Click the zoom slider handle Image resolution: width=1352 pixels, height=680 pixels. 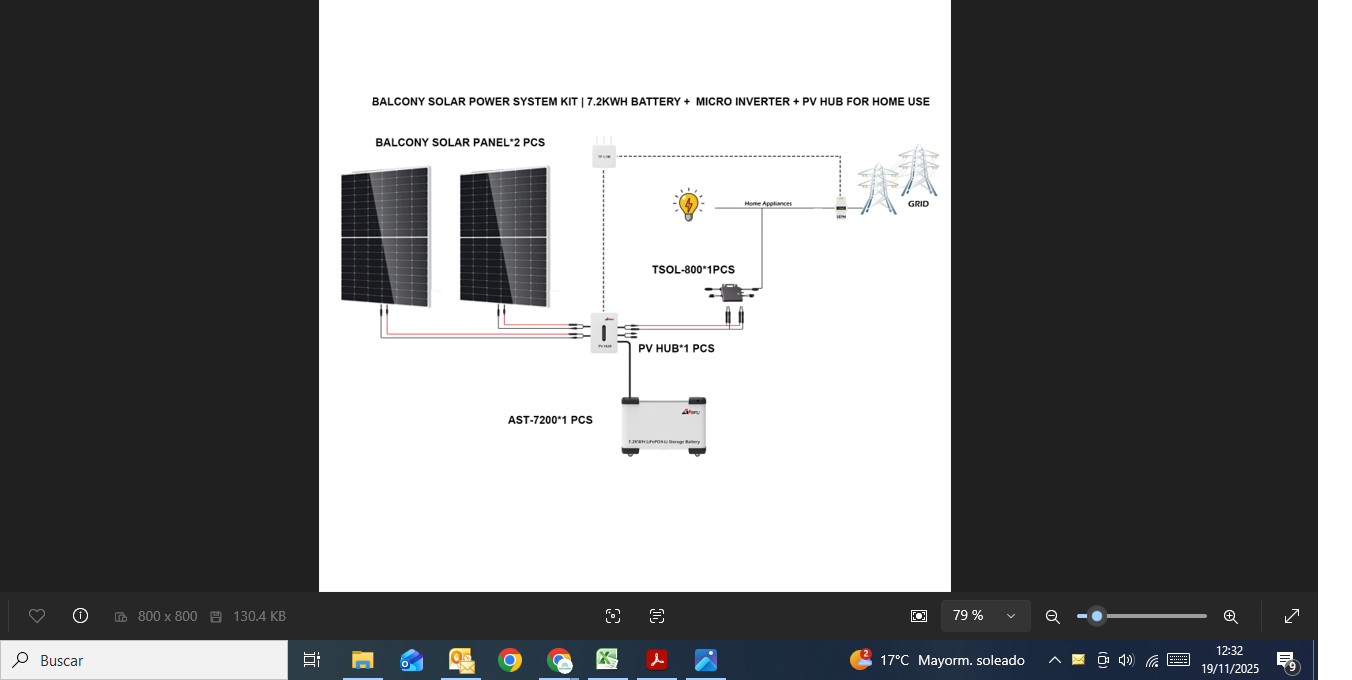[x=1097, y=616]
